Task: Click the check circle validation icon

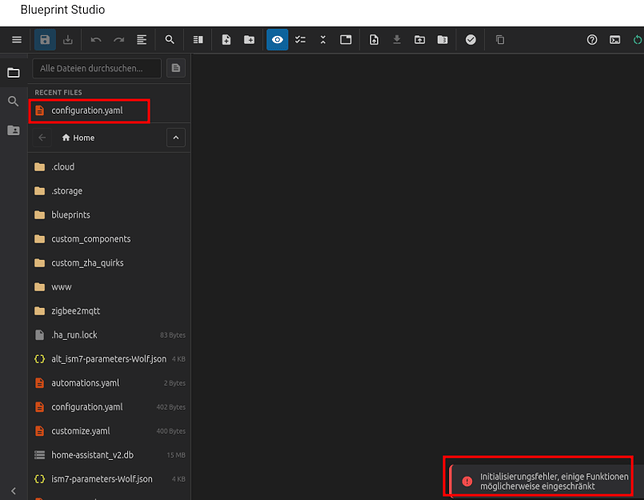Action: [x=471, y=40]
